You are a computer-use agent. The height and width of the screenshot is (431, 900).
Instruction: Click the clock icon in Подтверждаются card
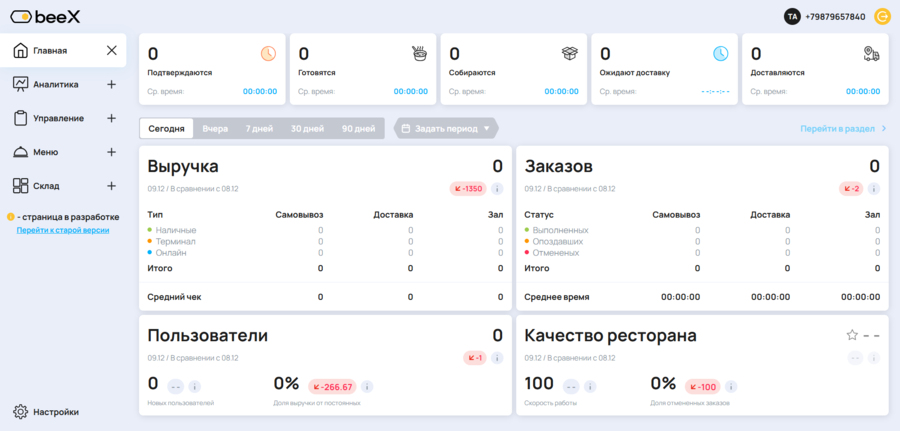pyautogui.click(x=268, y=53)
